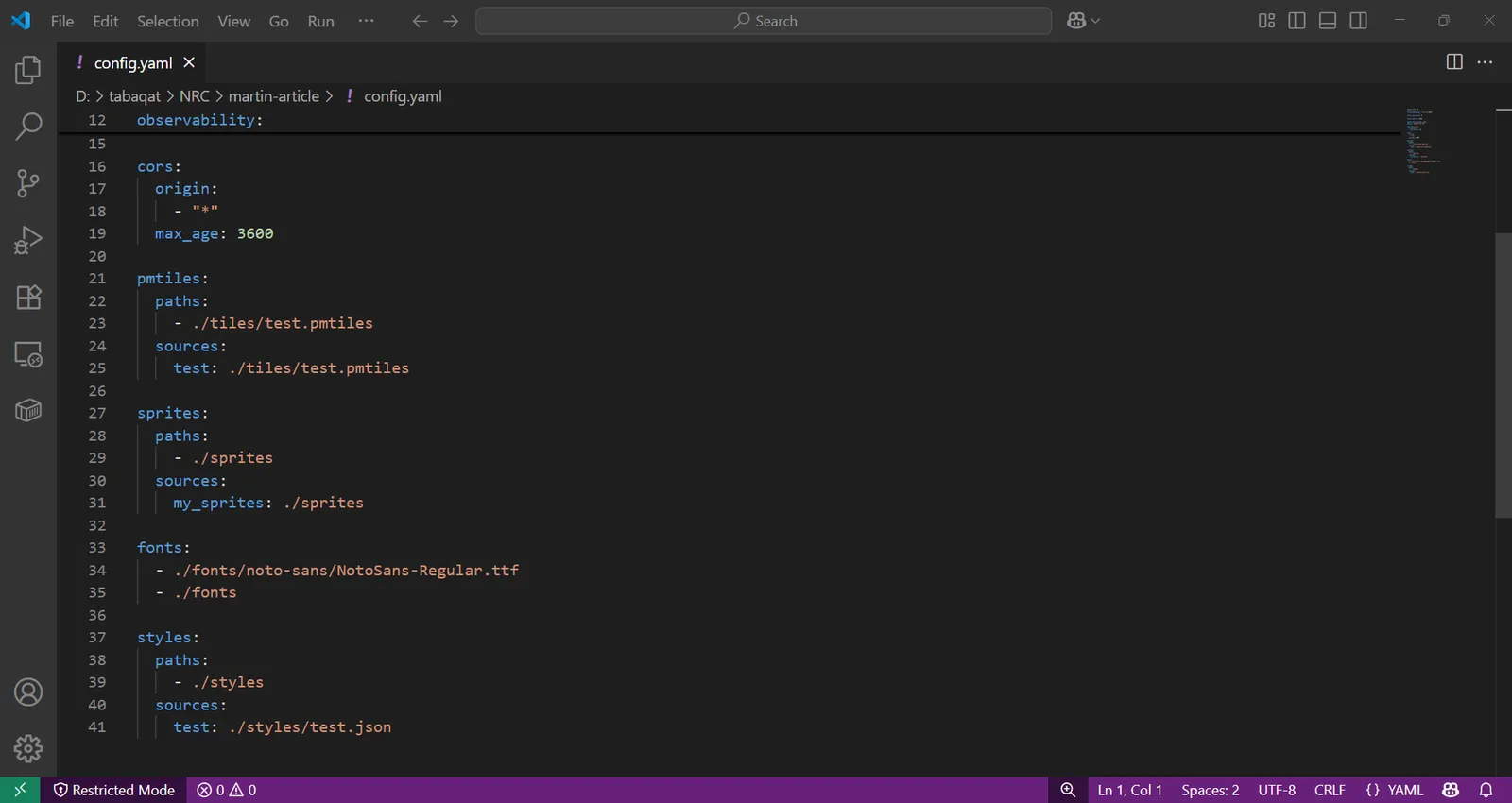The image size is (1512, 803).
Task: Click the Search command center field
Action: click(x=764, y=21)
